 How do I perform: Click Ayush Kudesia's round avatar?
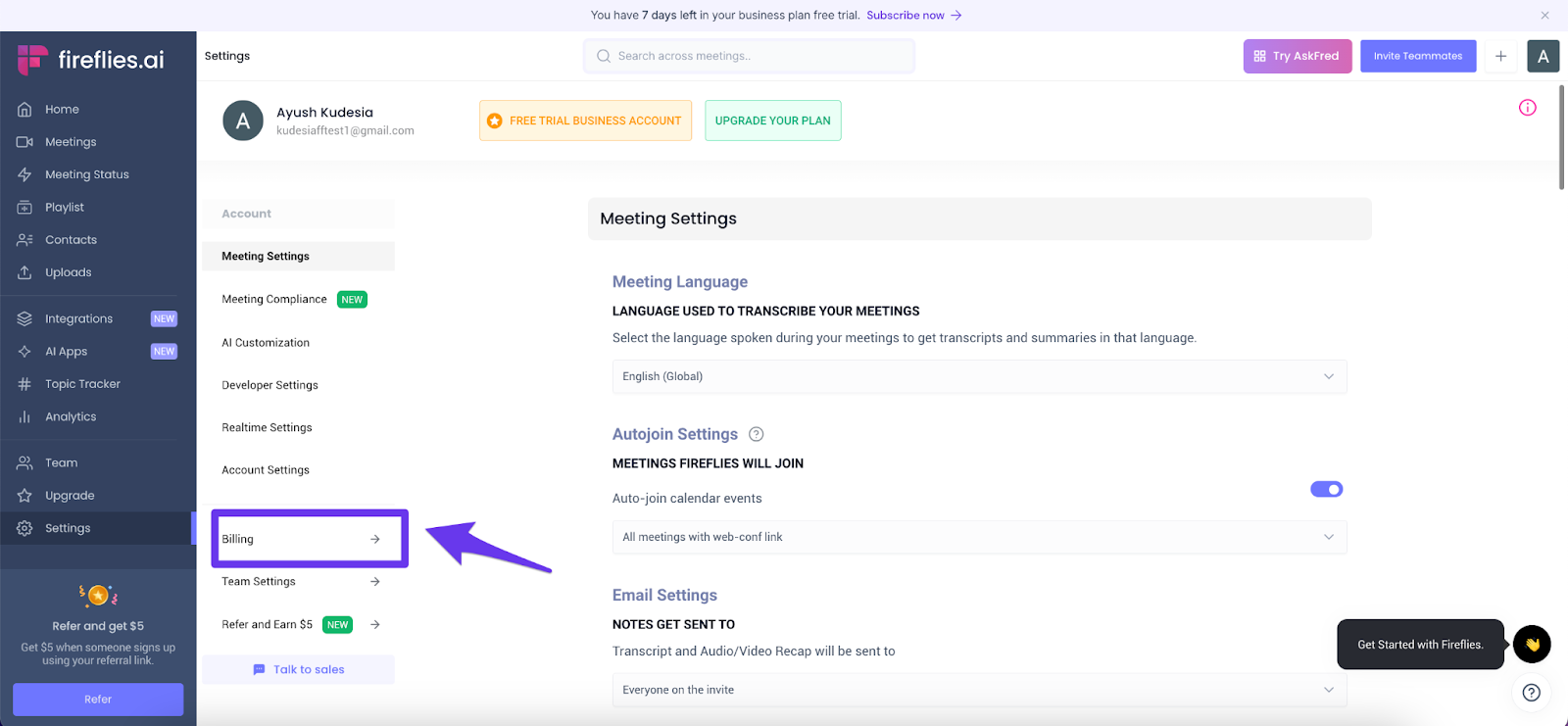click(243, 121)
